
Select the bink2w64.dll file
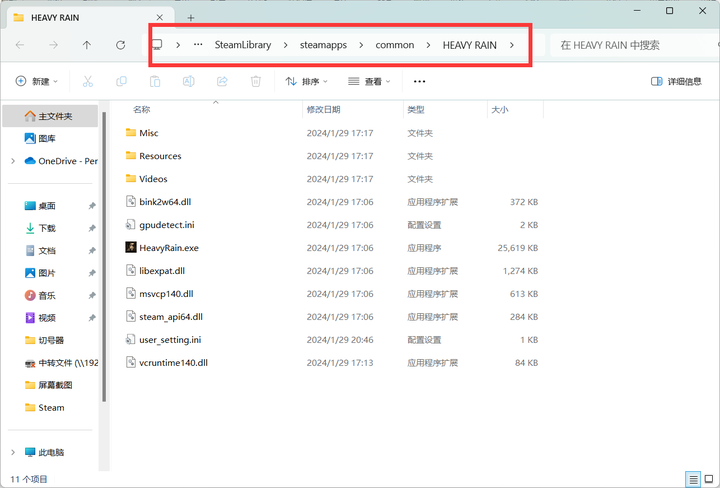(x=333, y=202)
